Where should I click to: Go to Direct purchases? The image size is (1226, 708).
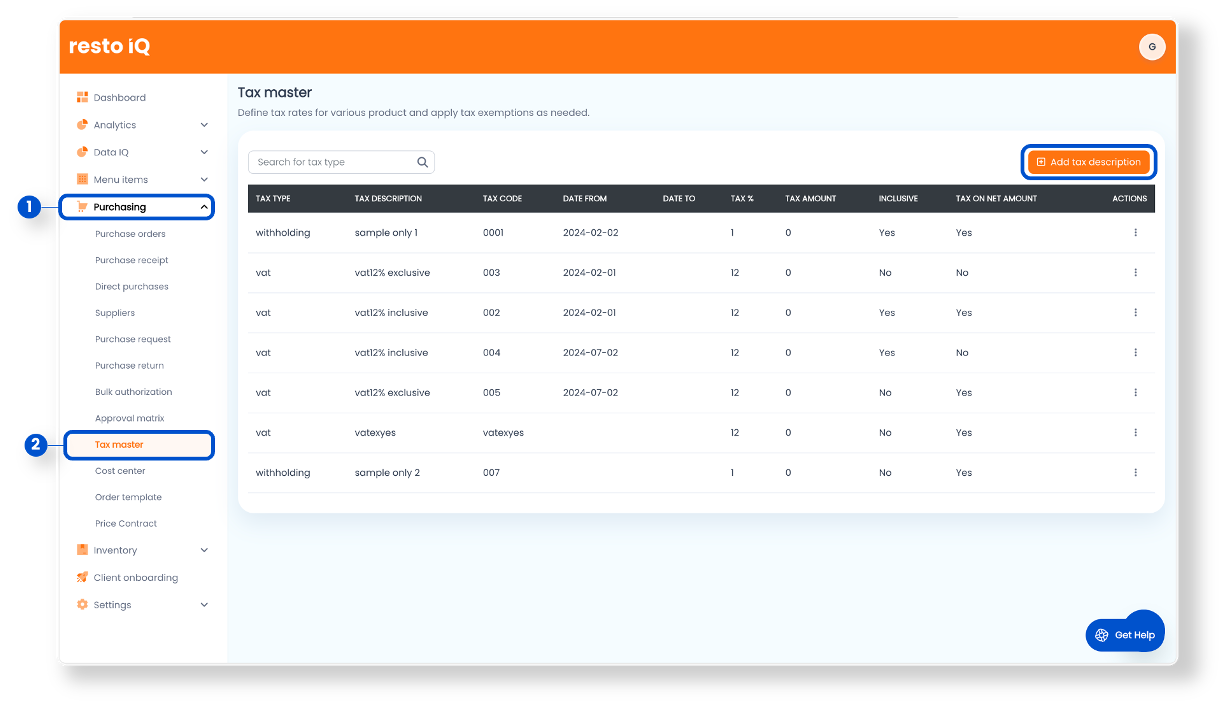[132, 286]
